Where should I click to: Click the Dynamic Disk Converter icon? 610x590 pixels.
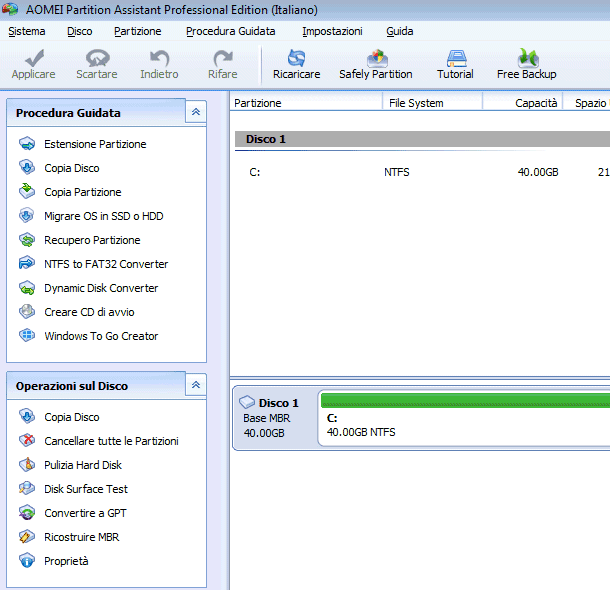pos(27,288)
